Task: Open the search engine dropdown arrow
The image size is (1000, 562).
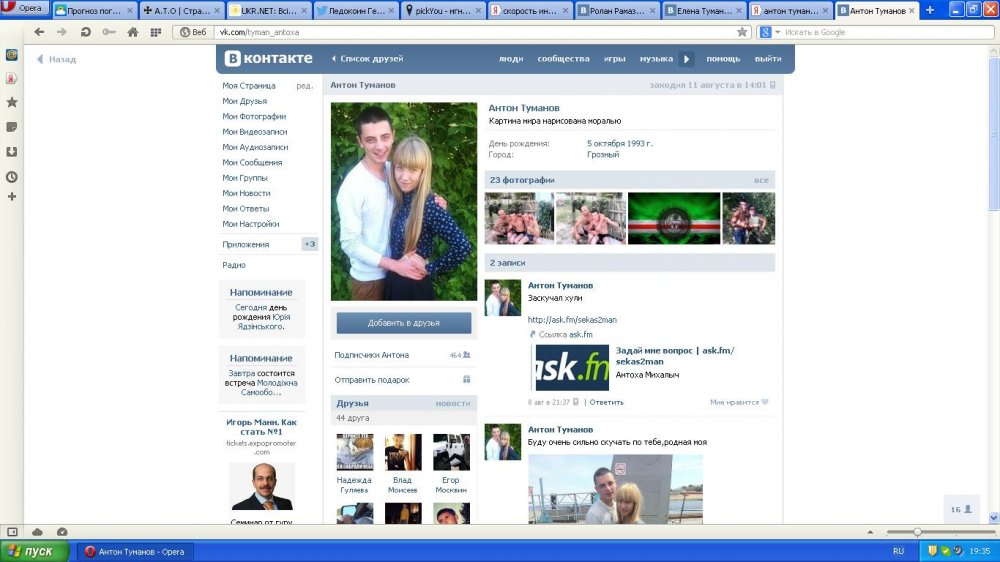Action: (777, 32)
